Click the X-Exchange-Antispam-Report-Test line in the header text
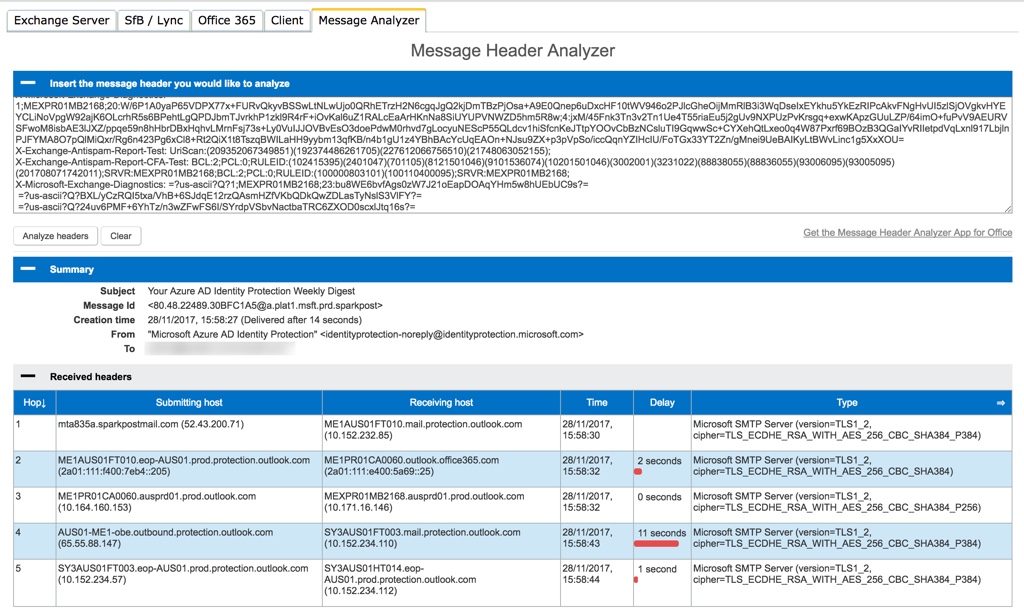 [283, 150]
